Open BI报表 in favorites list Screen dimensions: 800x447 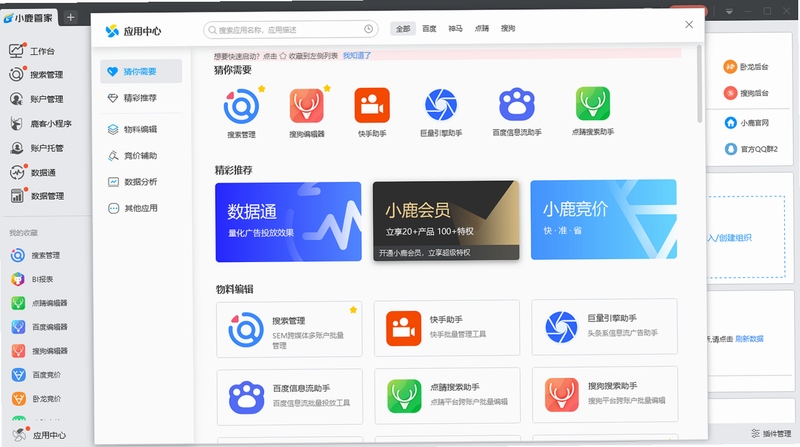(33, 279)
